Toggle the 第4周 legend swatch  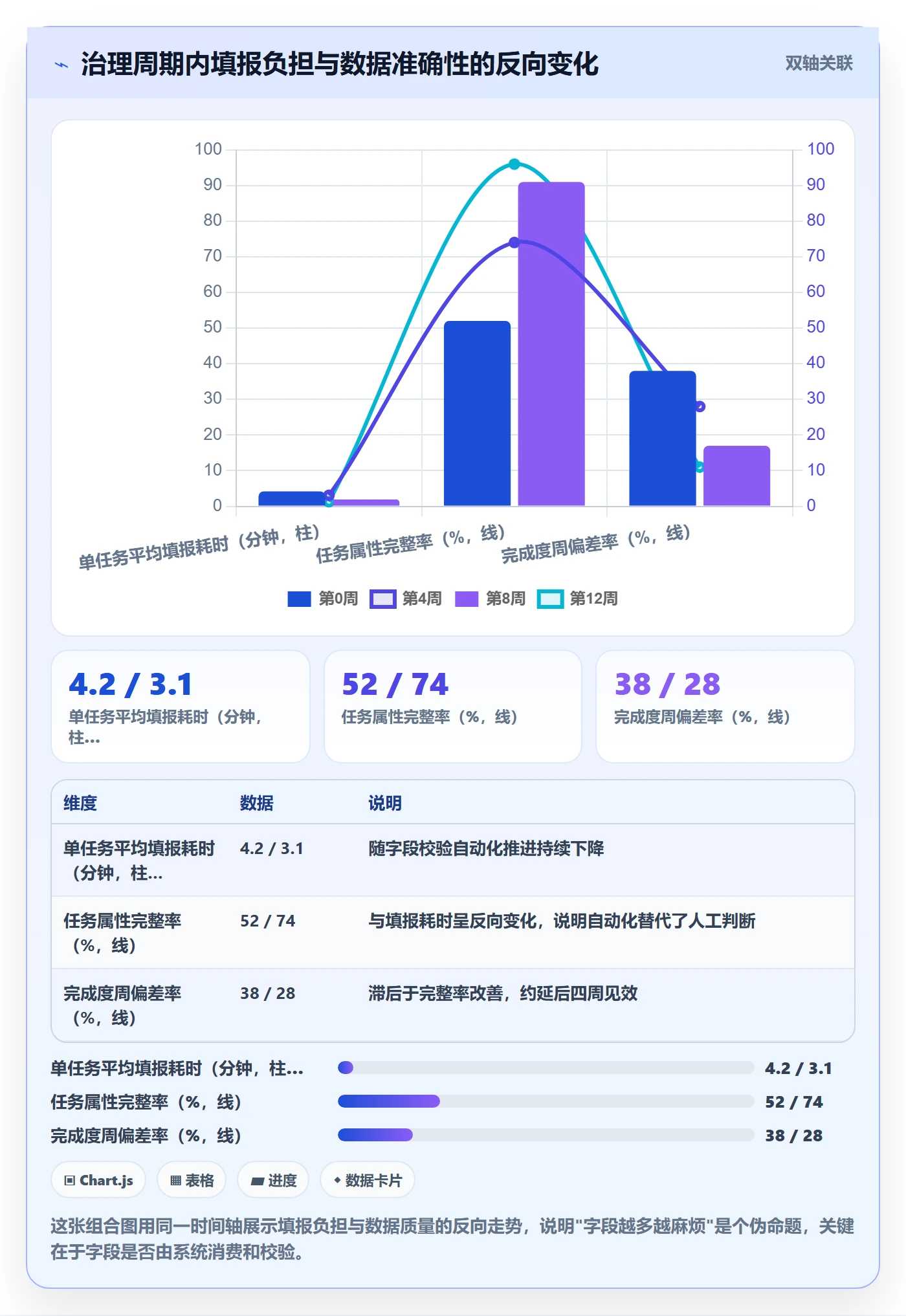382,599
